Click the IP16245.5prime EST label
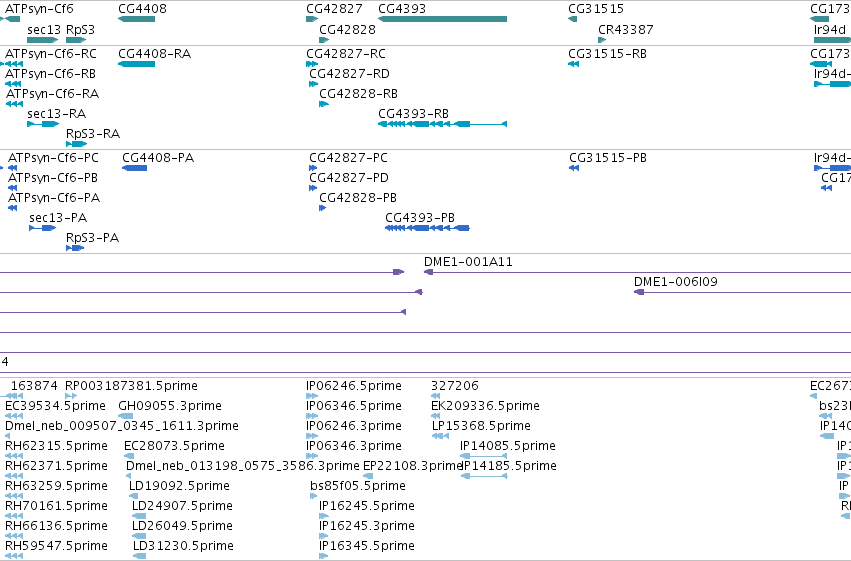Image resolution: width=851 pixels, height=561 pixels. [367, 506]
